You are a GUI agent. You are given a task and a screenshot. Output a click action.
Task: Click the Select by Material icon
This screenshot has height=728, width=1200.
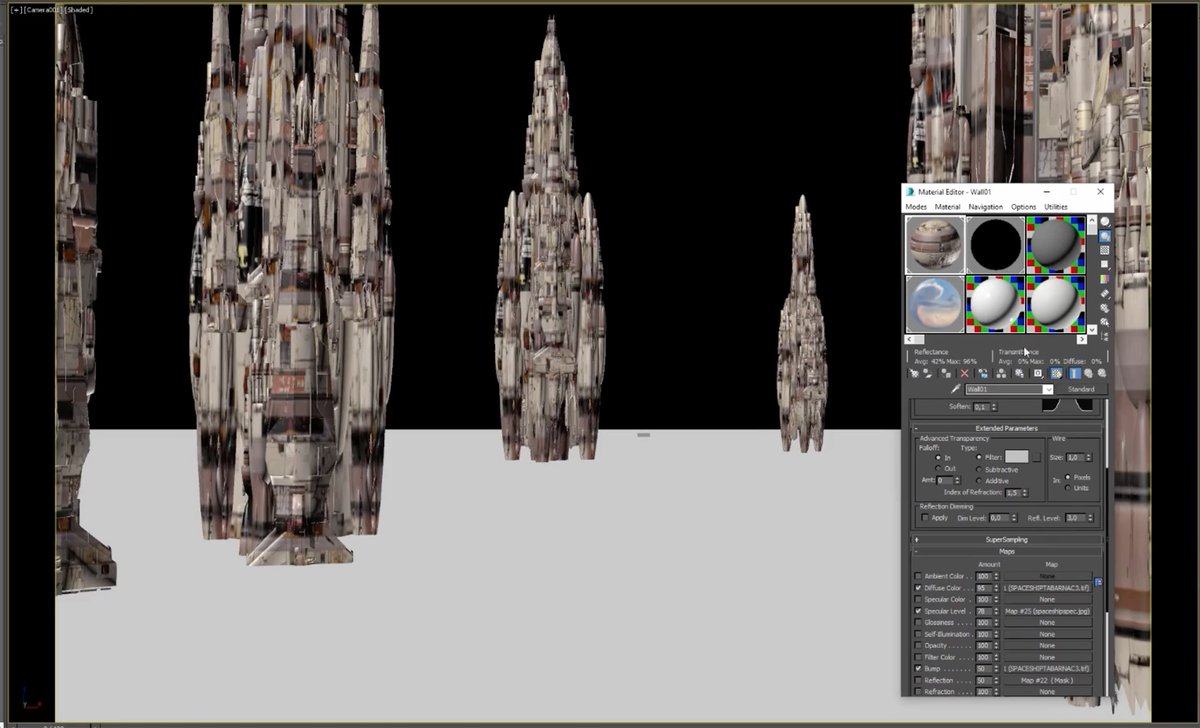(x=1105, y=321)
